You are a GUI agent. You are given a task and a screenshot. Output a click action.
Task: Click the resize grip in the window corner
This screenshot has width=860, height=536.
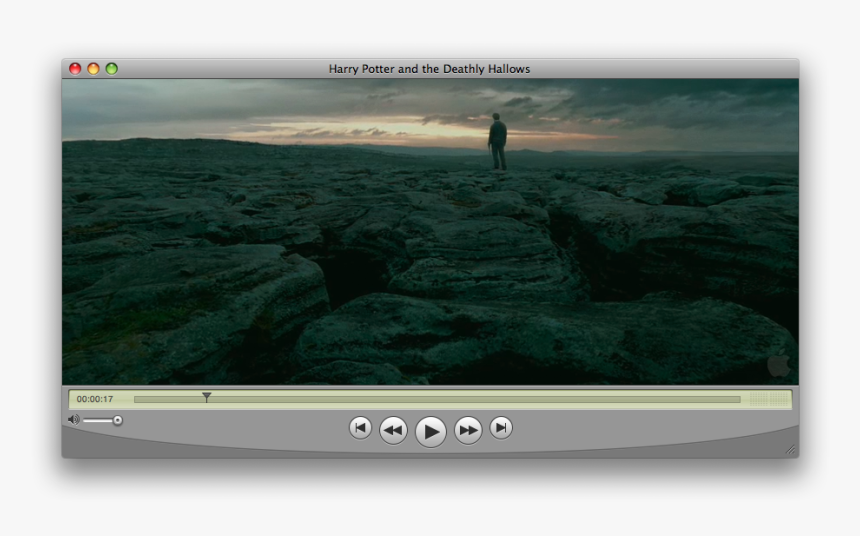coord(790,450)
